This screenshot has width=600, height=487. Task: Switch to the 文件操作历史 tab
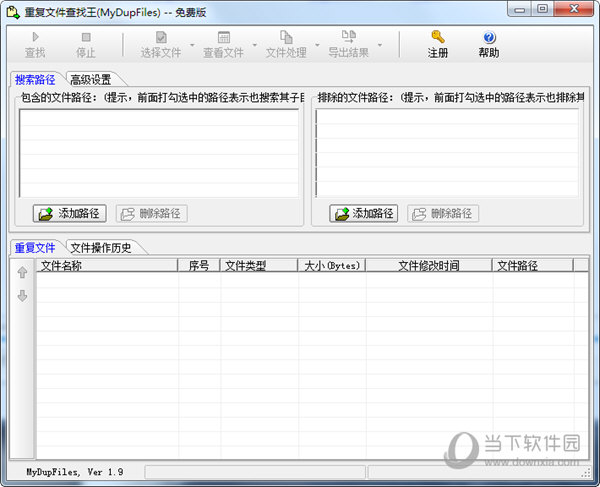click(101, 248)
